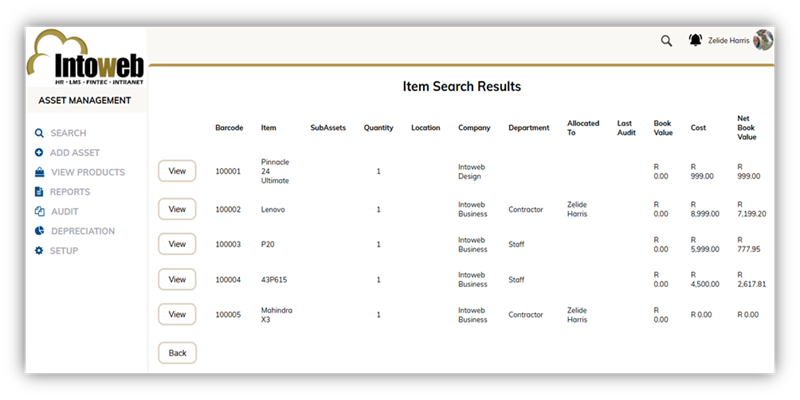Click net book value R 2,617.81
This screenshot has height=400, width=800.
click(x=752, y=280)
